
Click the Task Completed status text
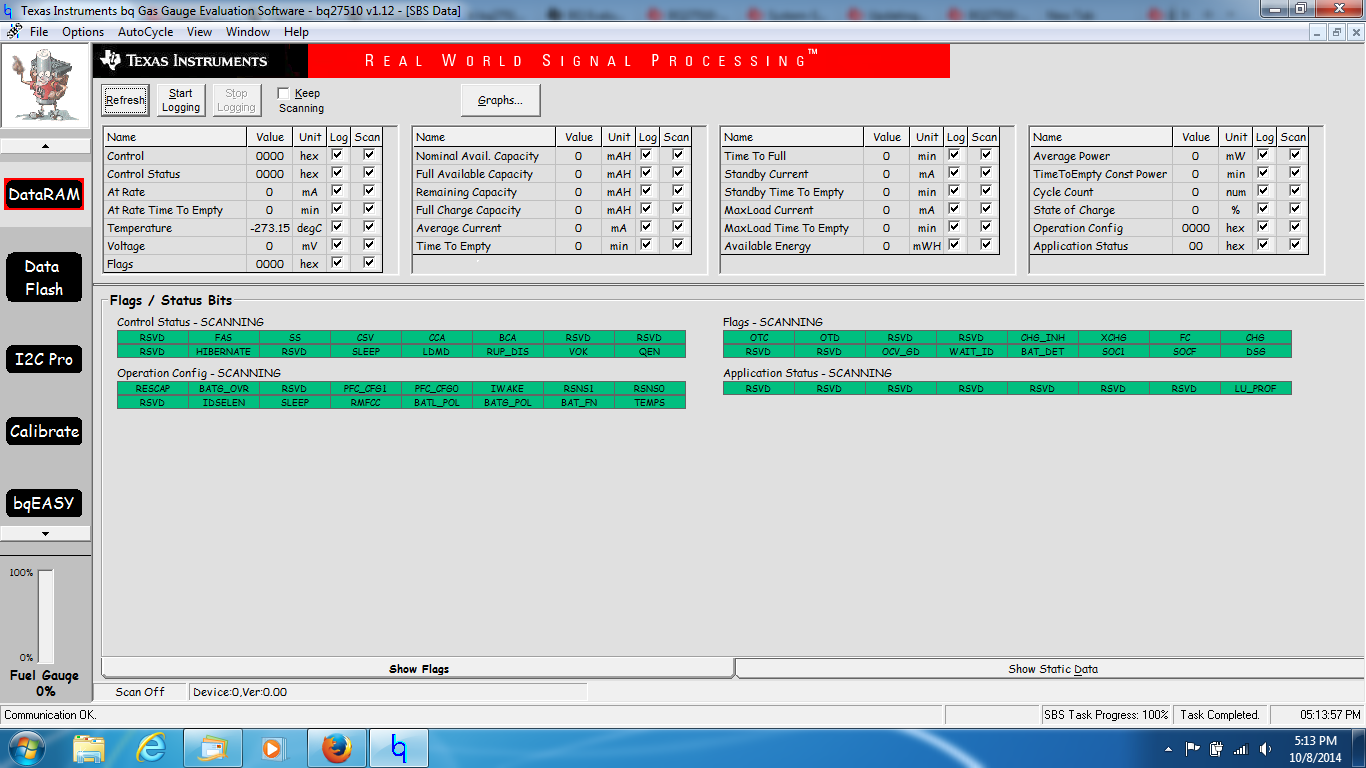point(1220,715)
